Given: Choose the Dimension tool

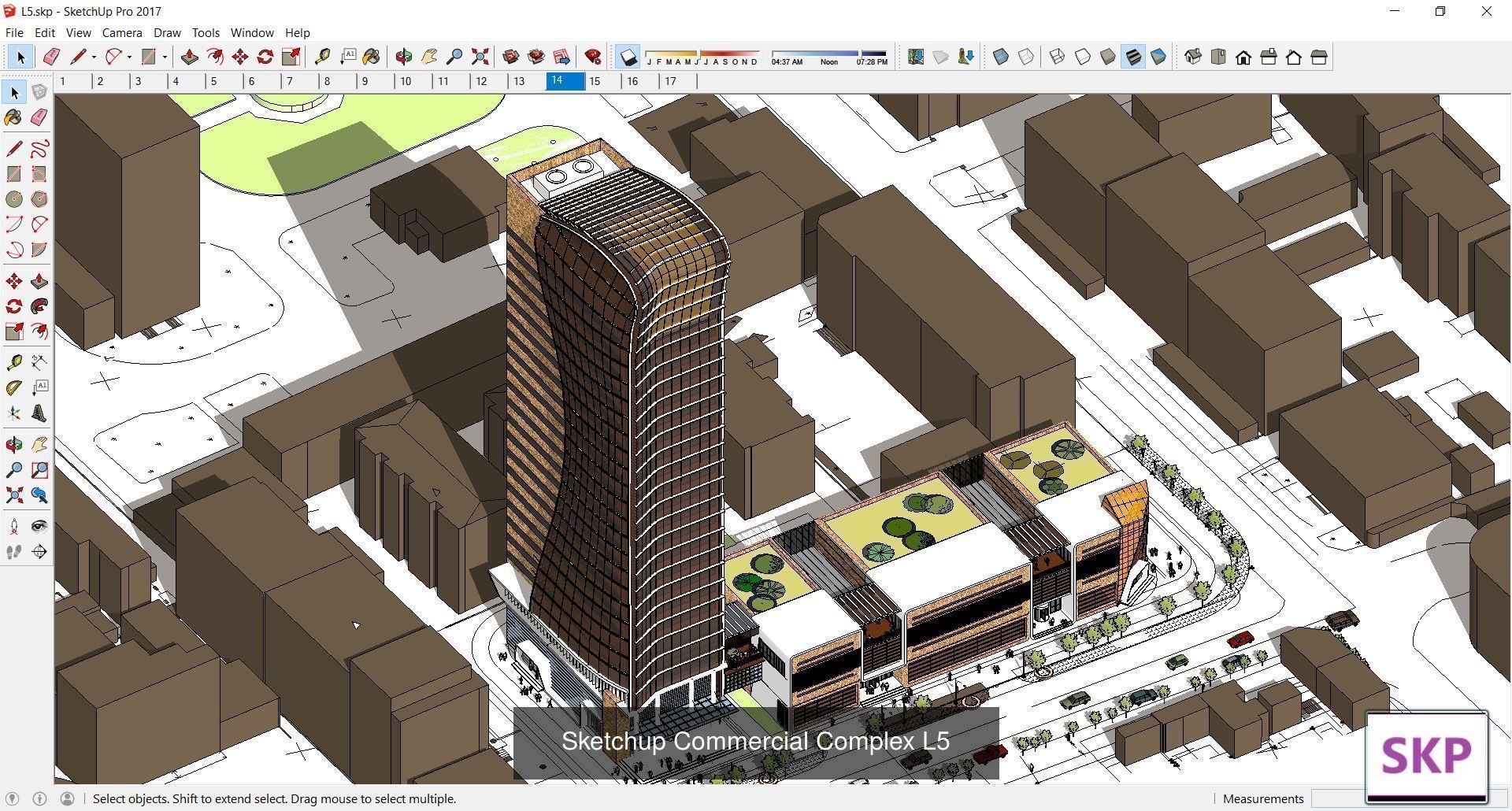Looking at the screenshot, I should tap(39, 362).
